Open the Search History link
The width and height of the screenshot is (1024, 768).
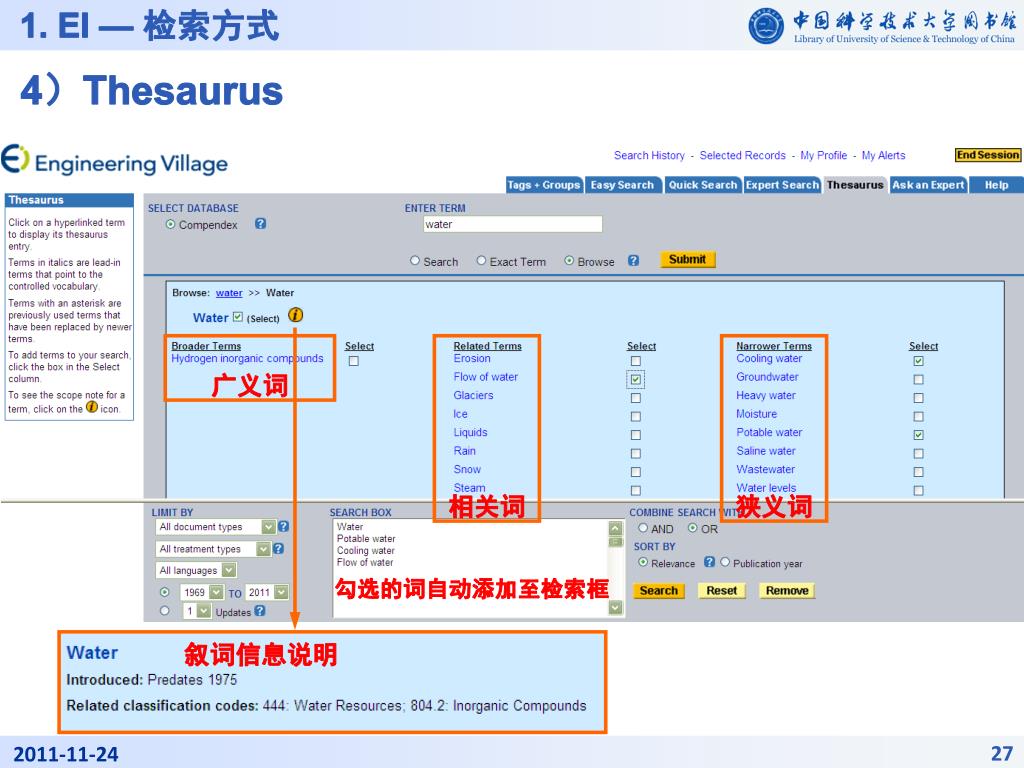click(x=649, y=155)
